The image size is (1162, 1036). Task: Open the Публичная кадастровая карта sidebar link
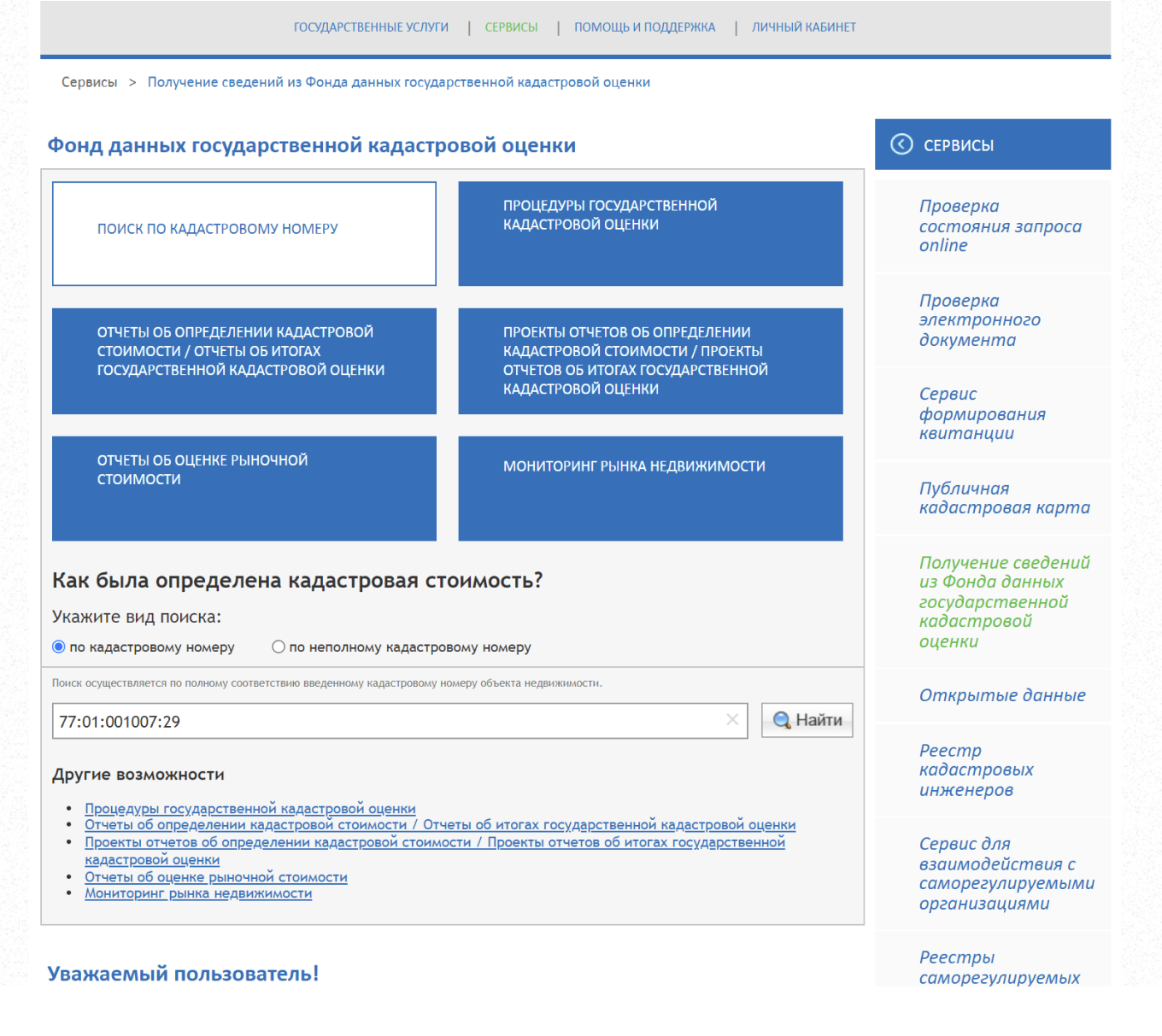coord(1004,498)
